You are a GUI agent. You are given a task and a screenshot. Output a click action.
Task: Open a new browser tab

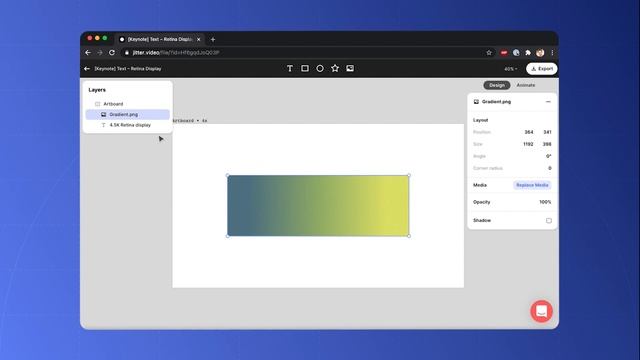click(213, 39)
